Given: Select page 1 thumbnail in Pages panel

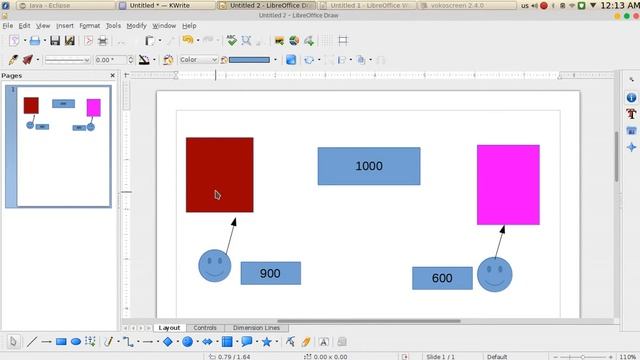Looking at the screenshot, I should tap(64, 146).
